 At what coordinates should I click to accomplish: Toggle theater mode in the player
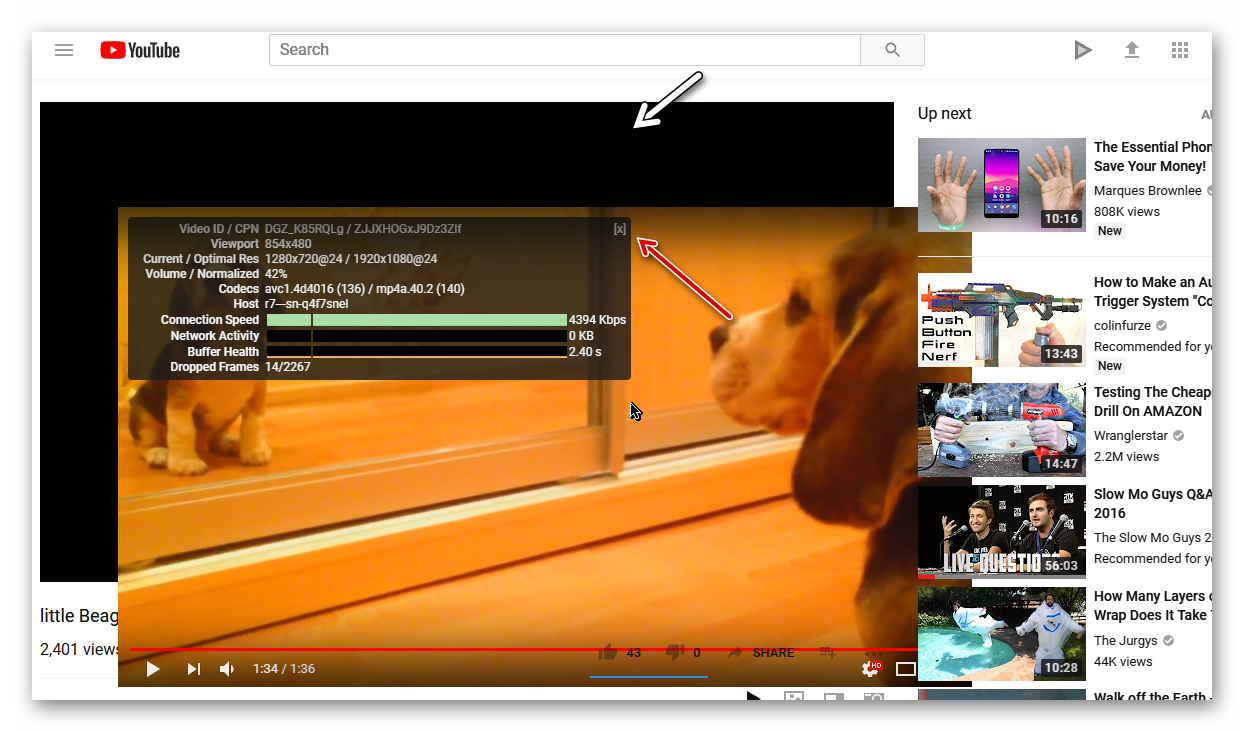coord(906,669)
